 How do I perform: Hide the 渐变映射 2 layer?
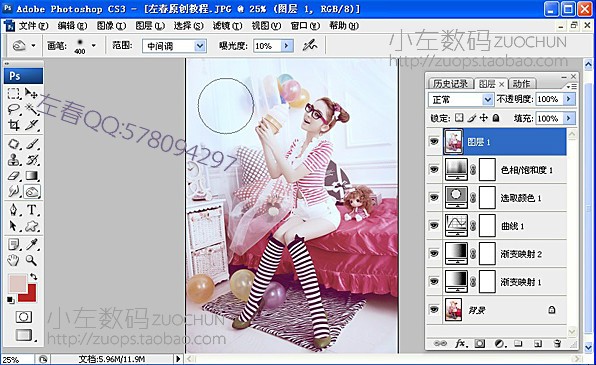point(434,253)
